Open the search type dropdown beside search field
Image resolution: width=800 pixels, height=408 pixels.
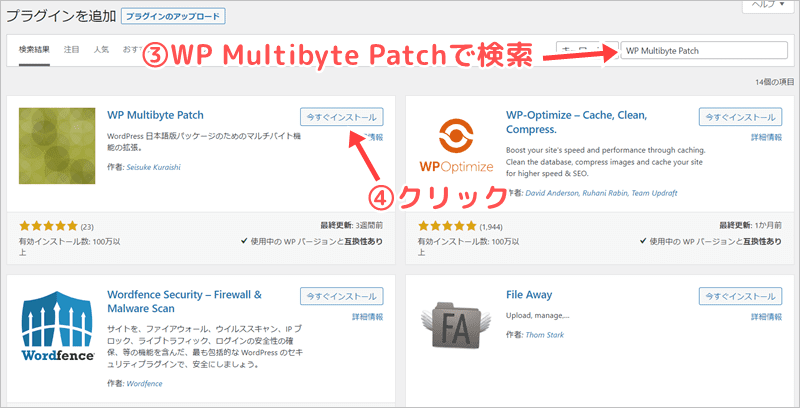pos(585,49)
